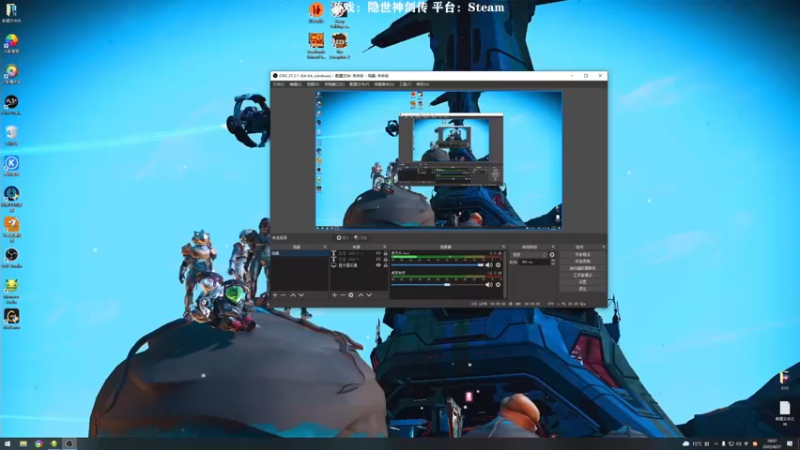This screenshot has height=450, width=800.
Task: Move the selected source down
Action: [x=369, y=295]
